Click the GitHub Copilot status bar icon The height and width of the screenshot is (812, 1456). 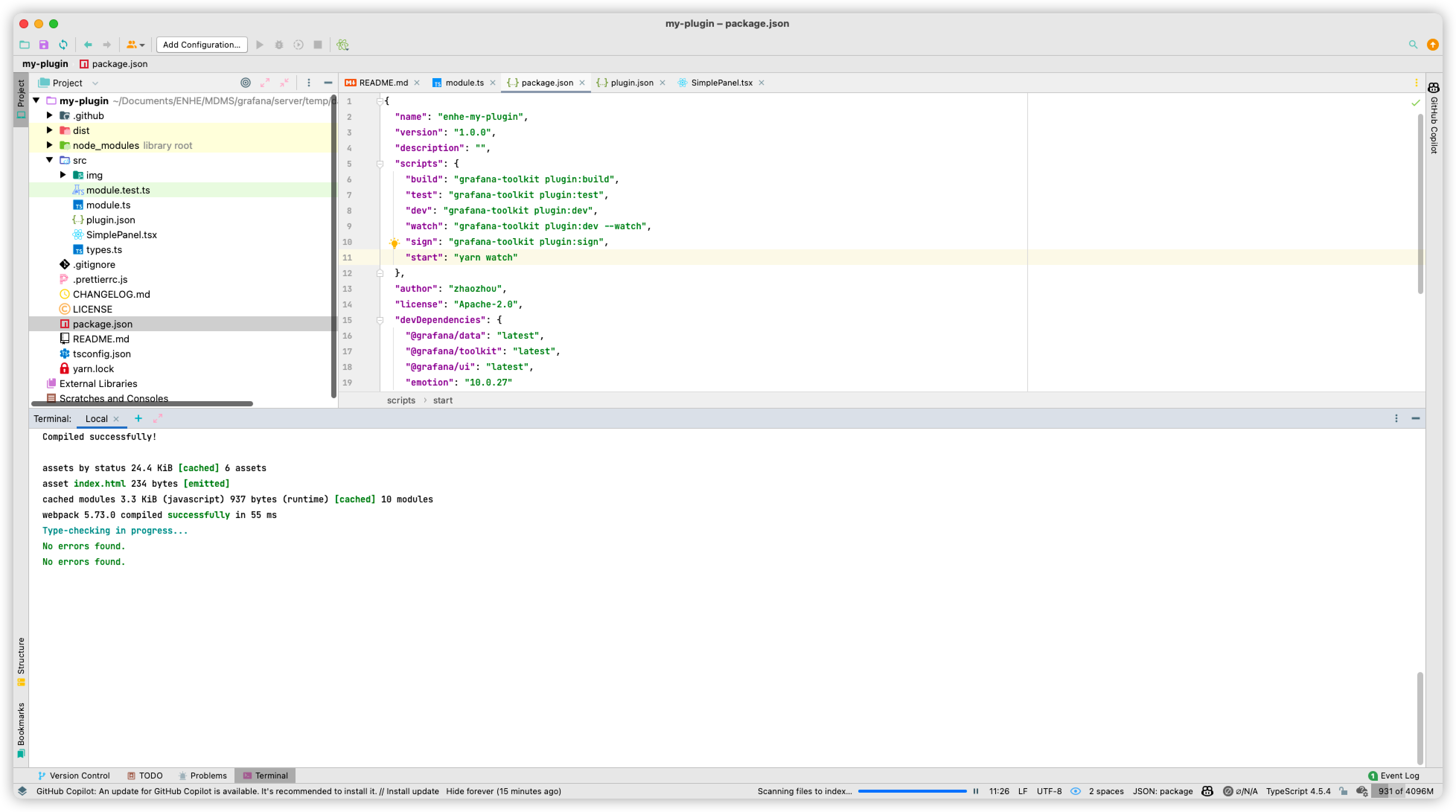click(x=1207, y=791)
